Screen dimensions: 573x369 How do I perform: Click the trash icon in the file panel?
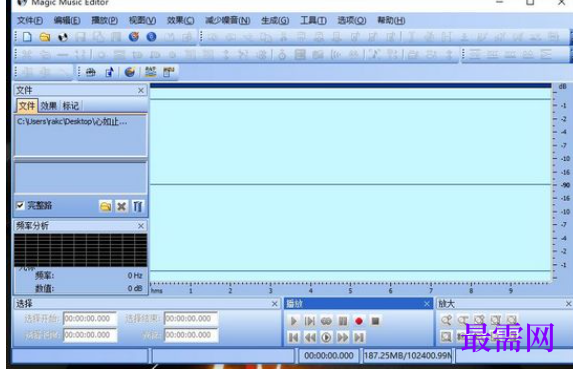(x=137, y=206)
